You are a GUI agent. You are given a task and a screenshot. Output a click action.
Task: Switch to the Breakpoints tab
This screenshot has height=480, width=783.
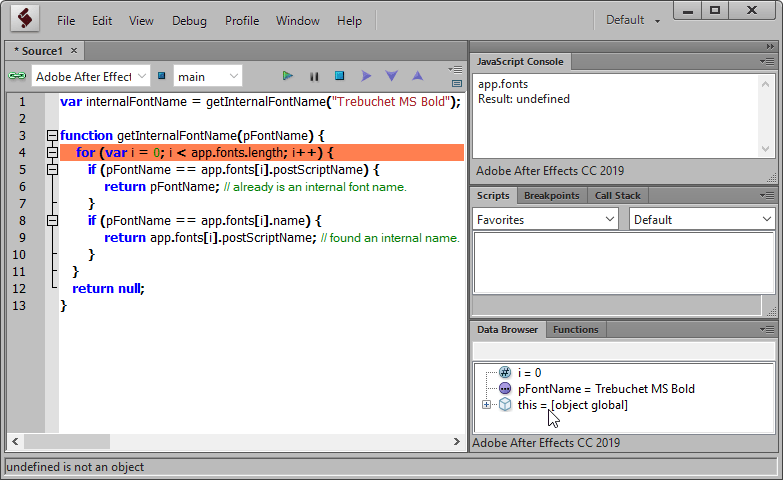tap(551, 195)
